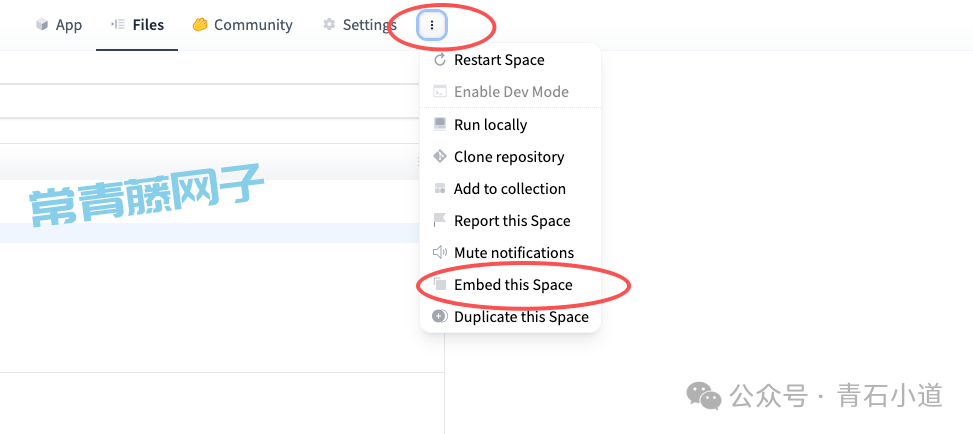
Task: Open the Settings tab
Action: (359, 25)
